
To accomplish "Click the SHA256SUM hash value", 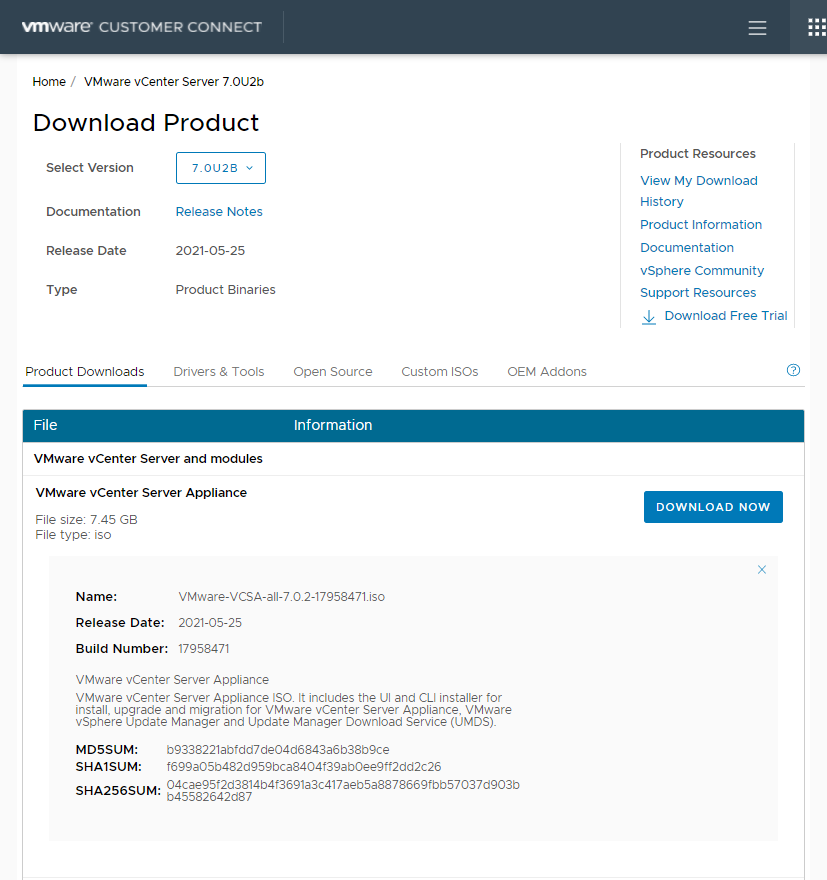I will (x=343, y=791).
